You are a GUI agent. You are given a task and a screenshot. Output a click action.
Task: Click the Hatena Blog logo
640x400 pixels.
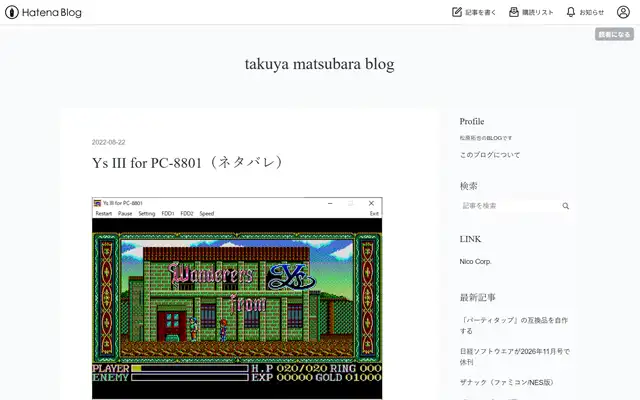click(43, 12)
